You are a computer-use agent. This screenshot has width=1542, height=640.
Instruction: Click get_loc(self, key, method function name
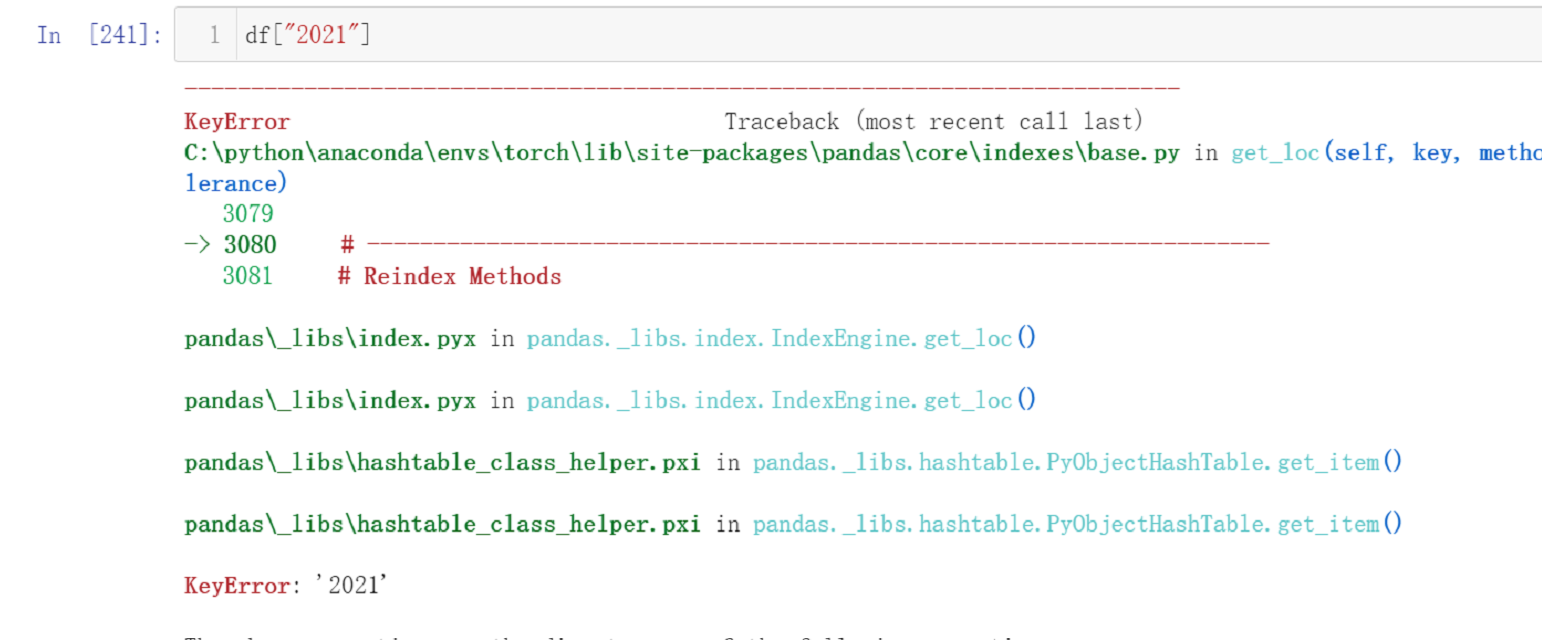tap(1386, 153)
